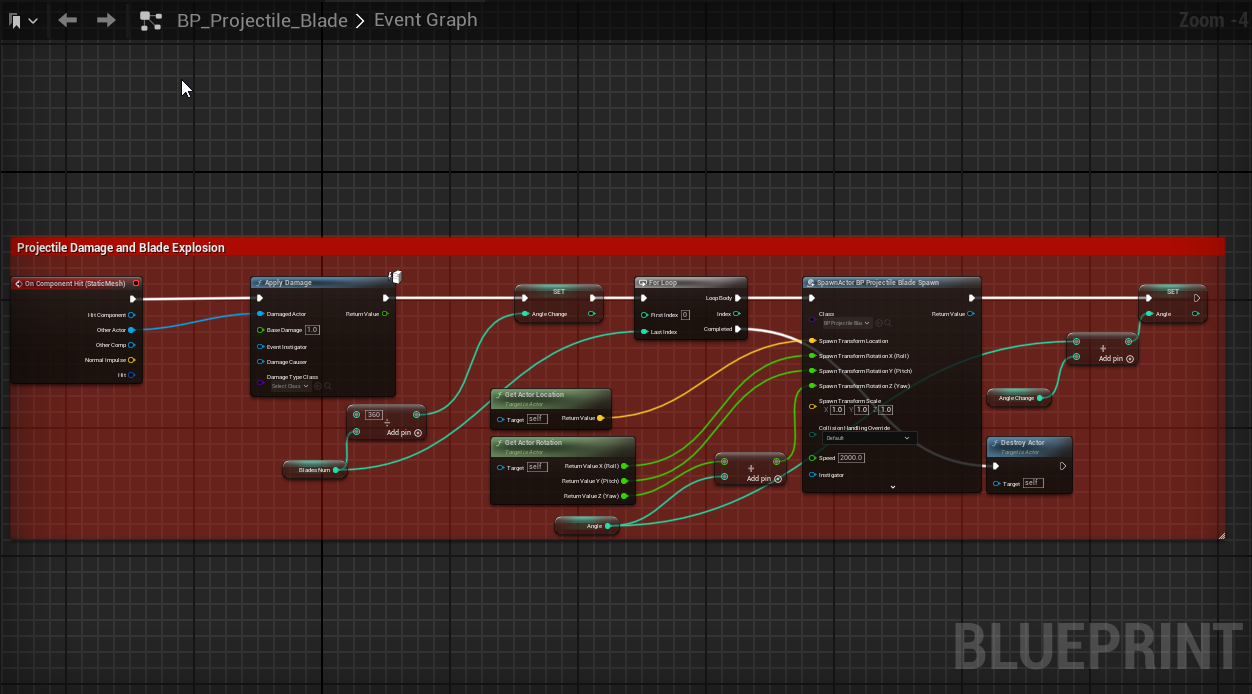Select the Angle variable get node

587,525
